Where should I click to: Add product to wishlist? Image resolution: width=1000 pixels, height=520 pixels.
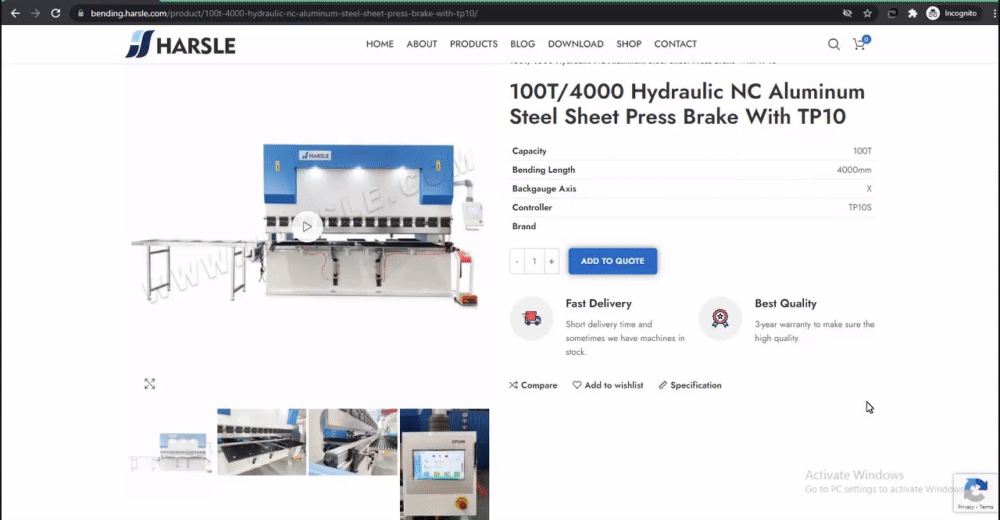[x=608, y=385]
